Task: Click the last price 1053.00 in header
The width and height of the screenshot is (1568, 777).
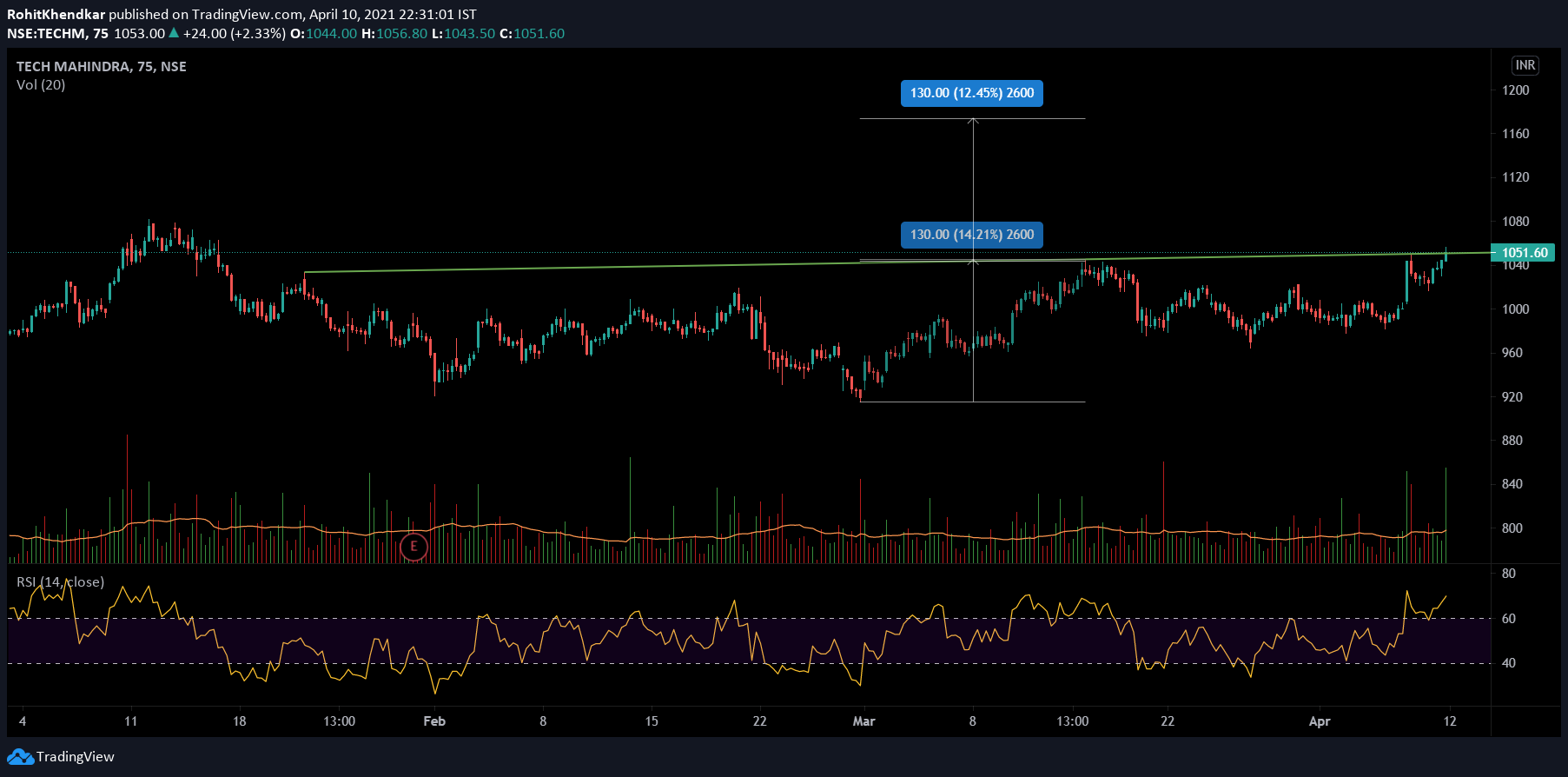Action: pyautogui.click(x=139, y=34)
